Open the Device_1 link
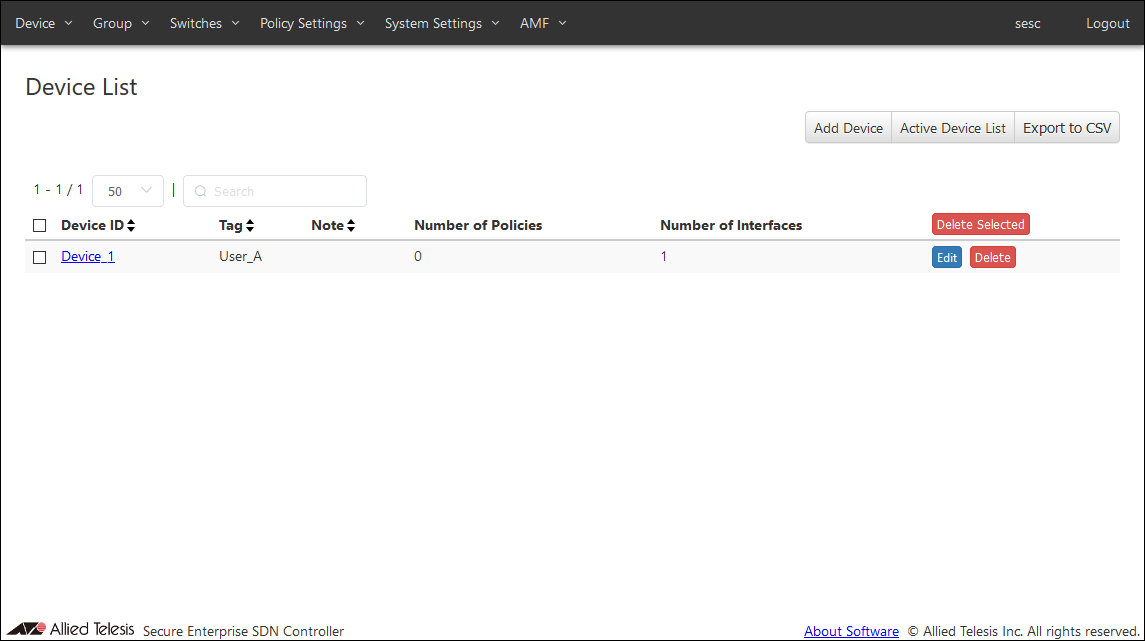Viewport: 1145px width, 641px height. click(88, 257)
